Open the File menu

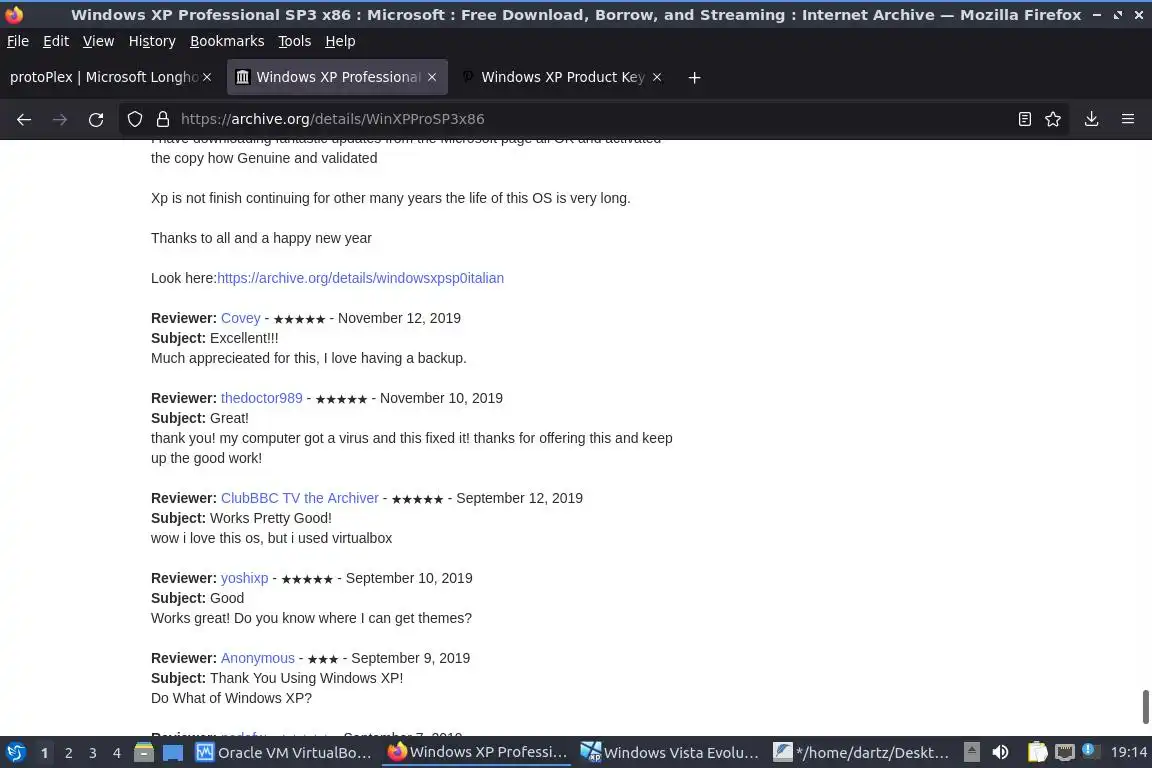[18, 41]
